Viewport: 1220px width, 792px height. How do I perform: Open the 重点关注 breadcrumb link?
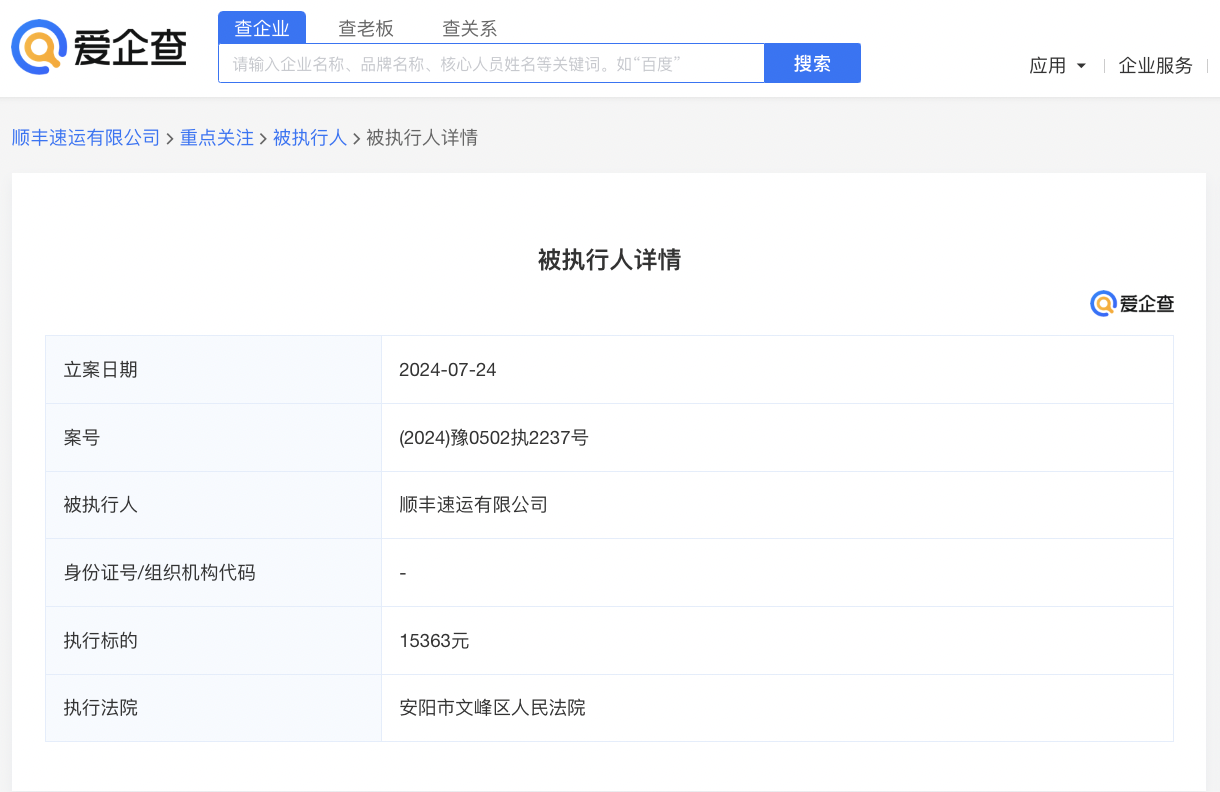pos(217,138)
